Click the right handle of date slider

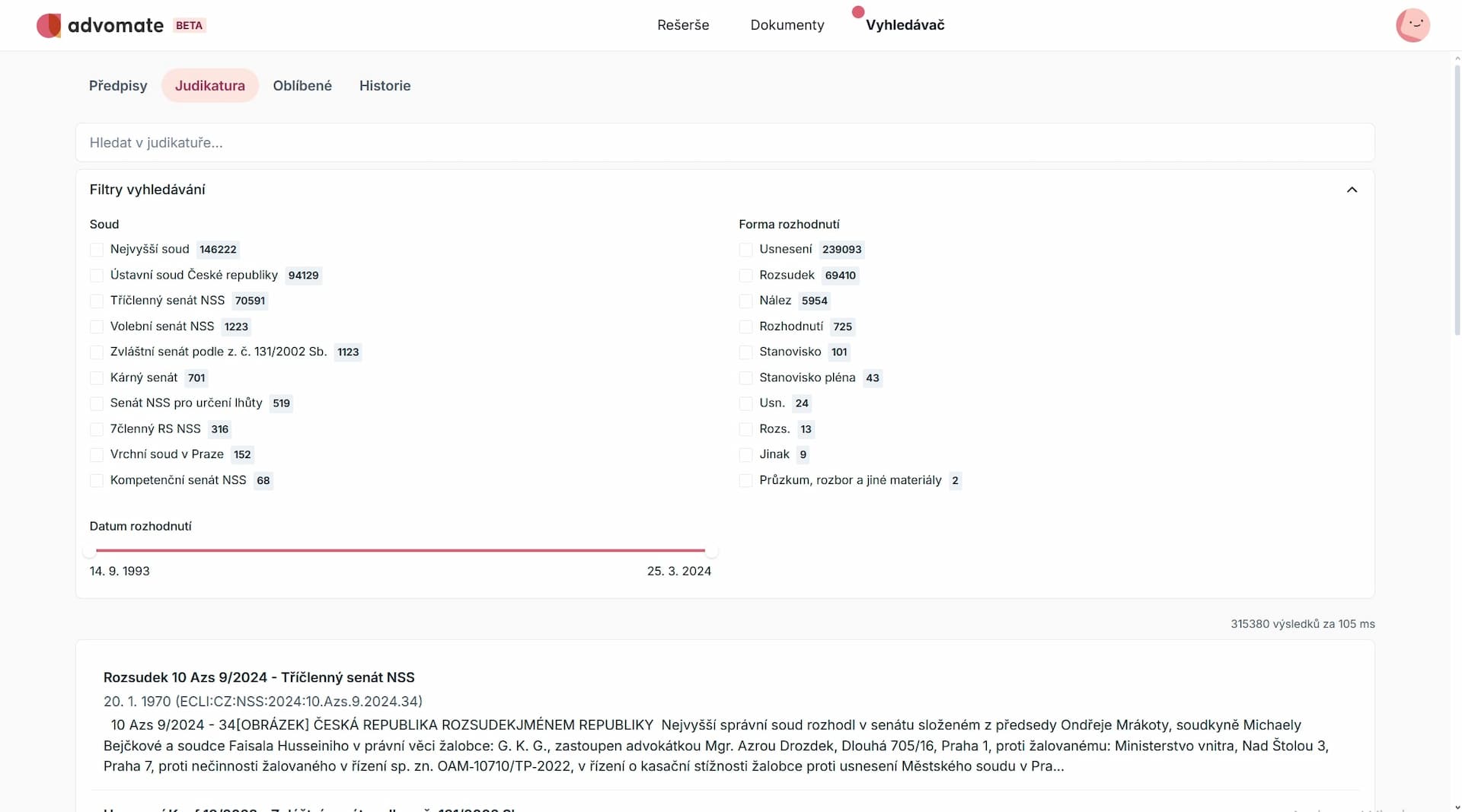[711, 550]
